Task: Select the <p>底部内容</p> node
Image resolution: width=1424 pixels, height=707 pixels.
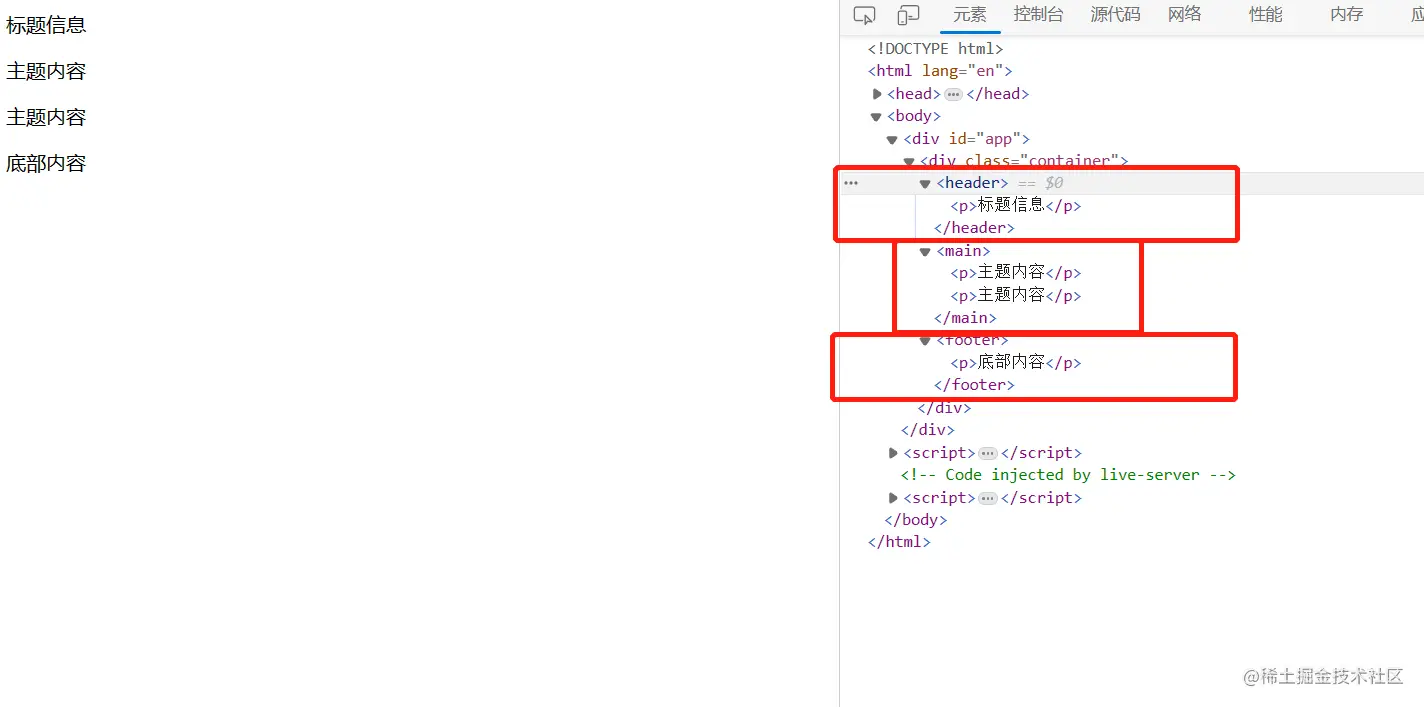Action: pyautogui.click(x=1016, y=362)
